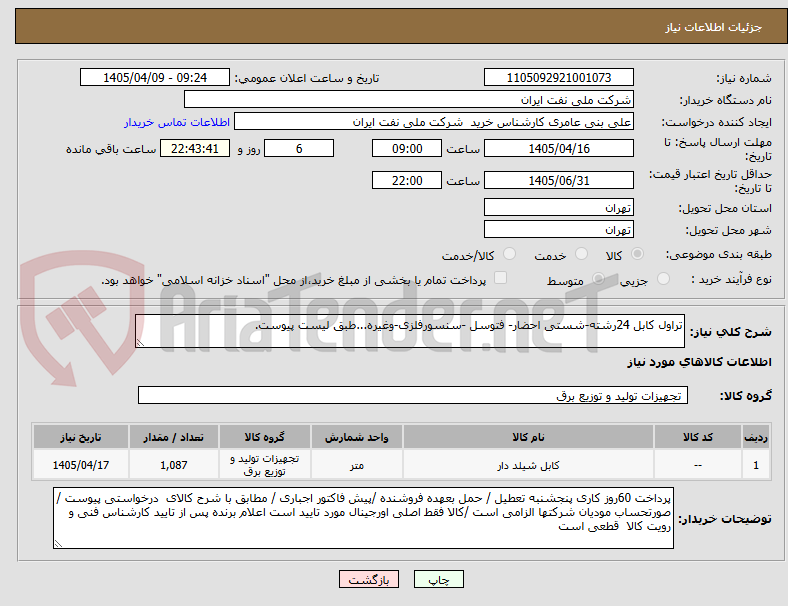
Task: Click the product code cell with dashes
Action: (x=698, y=465)
